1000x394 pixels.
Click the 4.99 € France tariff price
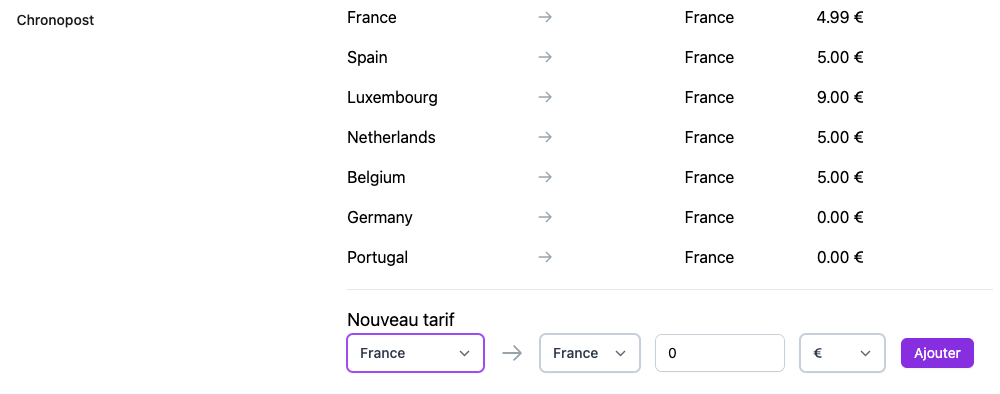tap(840, 17)
